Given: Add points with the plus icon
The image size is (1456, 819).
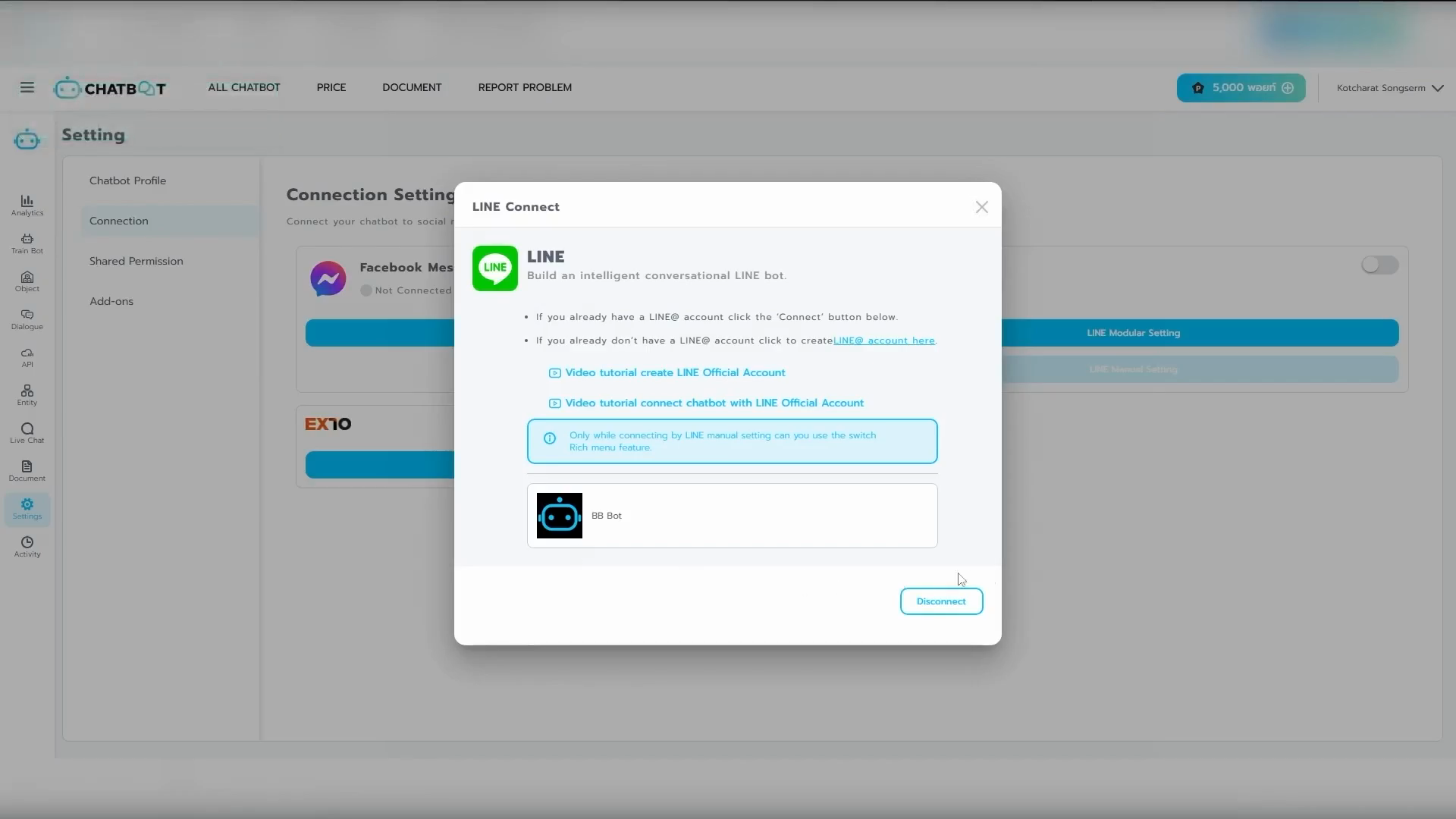Looking at the screenshot, I should [x=1288, y=88].
